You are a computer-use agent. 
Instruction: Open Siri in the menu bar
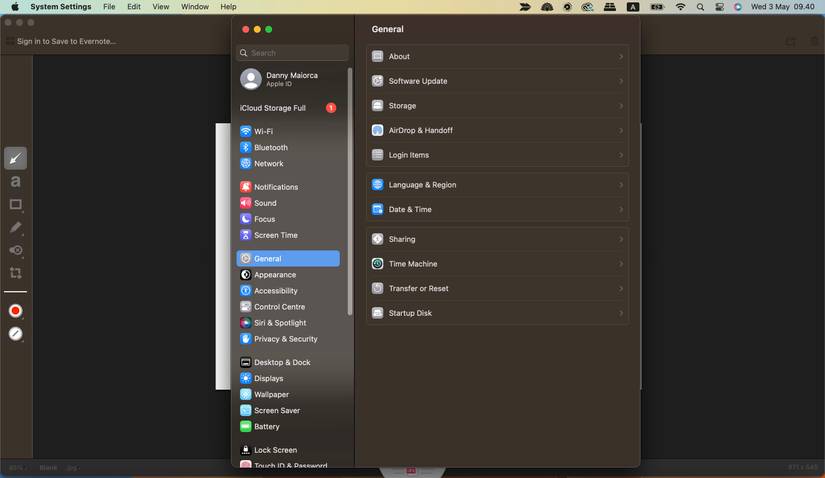(738, 6)
